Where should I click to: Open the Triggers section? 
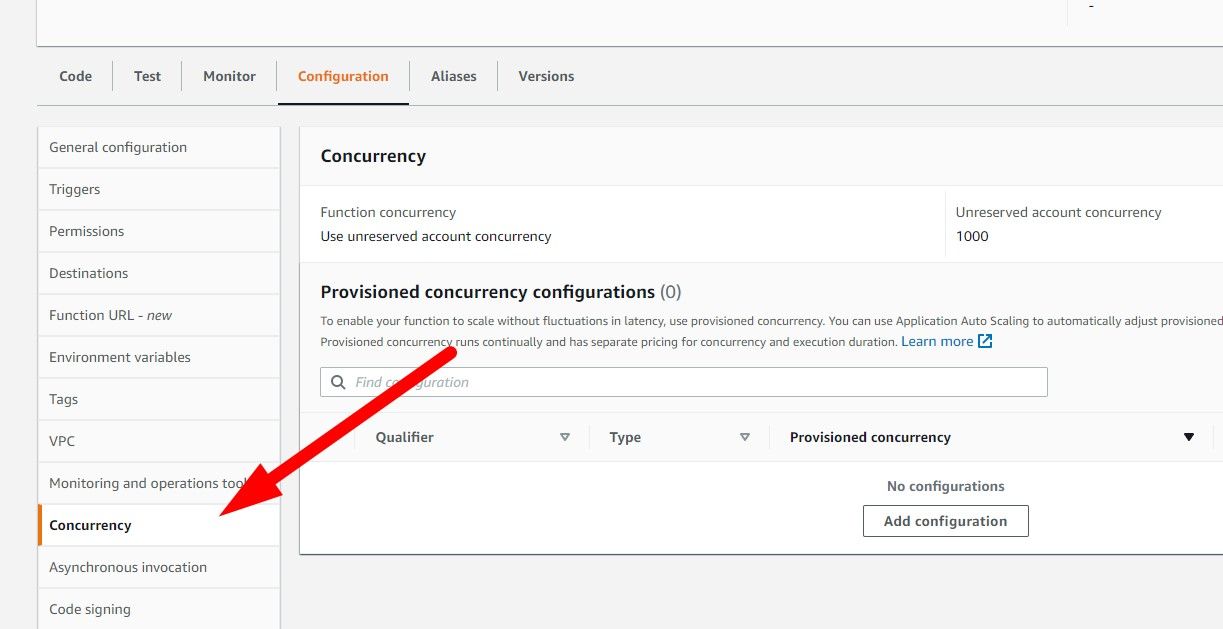[x=74, y=189]
